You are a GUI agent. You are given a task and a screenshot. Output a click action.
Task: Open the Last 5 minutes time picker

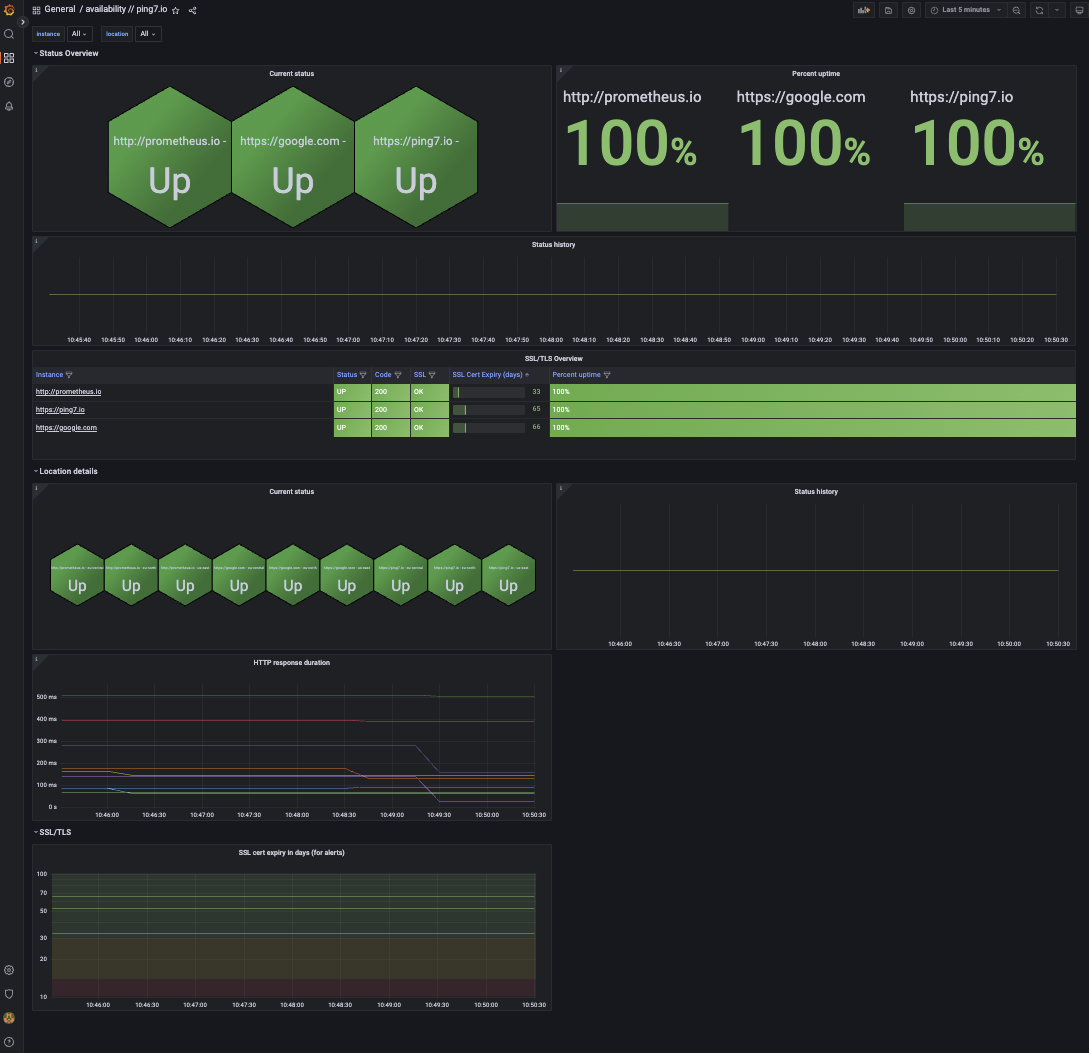coord(966,10)
